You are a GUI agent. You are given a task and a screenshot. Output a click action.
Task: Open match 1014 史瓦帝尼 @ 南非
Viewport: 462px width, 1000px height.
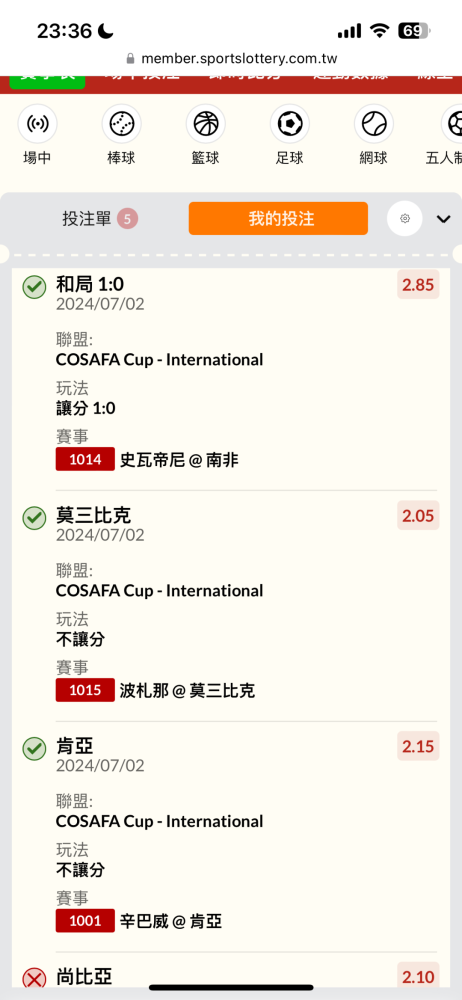point(147,459)
